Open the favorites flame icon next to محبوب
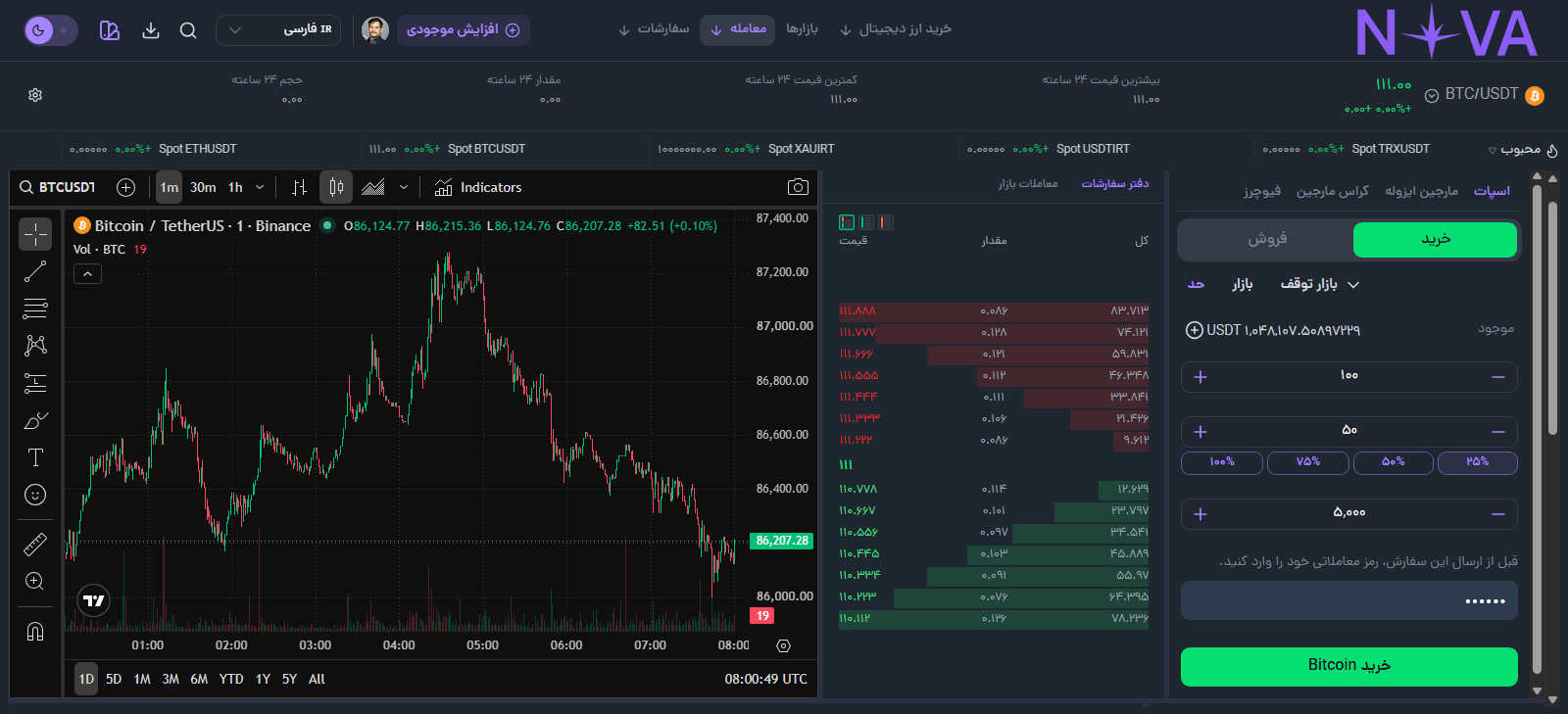The height and width of the screenshot is (714, 1568). point(1552,150)
